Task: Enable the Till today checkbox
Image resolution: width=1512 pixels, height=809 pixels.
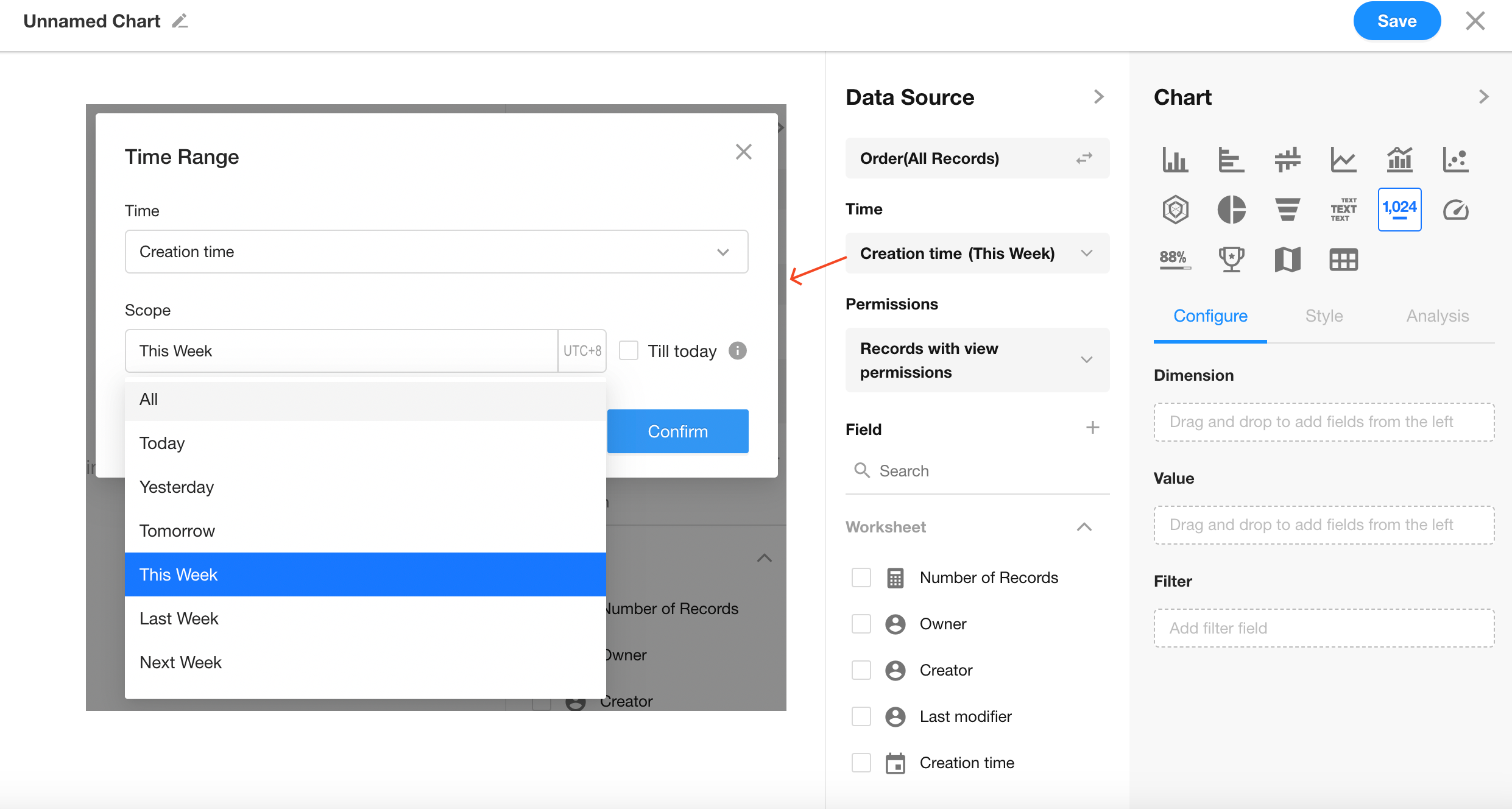Action: 629,351
